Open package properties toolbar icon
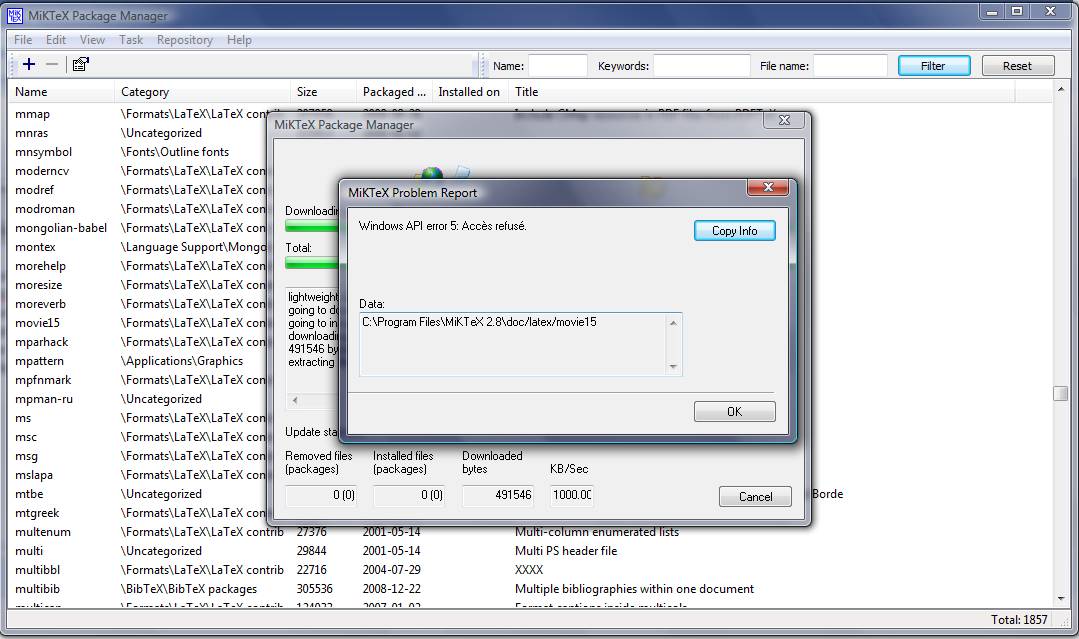Image resolution: width=1079 pixels, height=639 pixels. [x=81, y=64]
